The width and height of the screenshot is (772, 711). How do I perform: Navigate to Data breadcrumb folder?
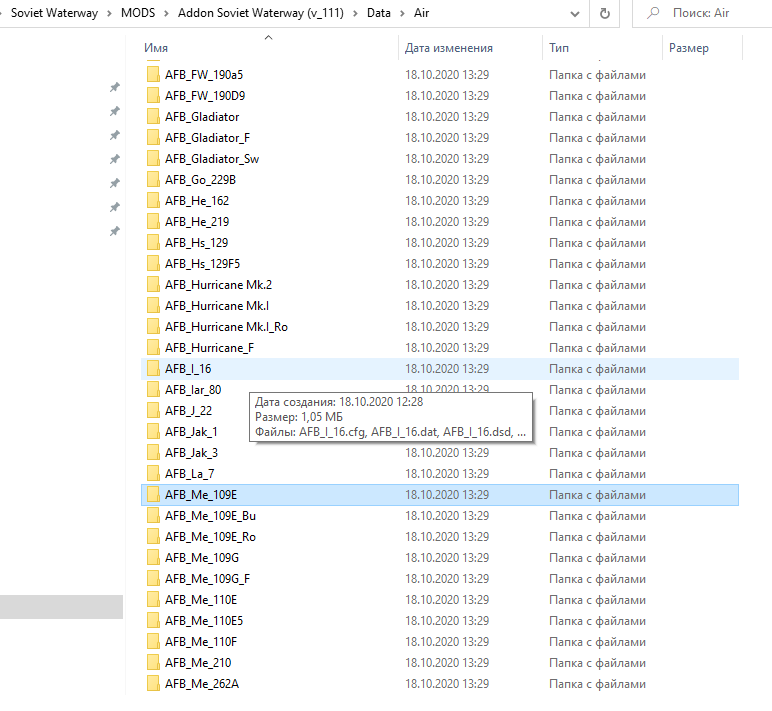pos(379,13)
